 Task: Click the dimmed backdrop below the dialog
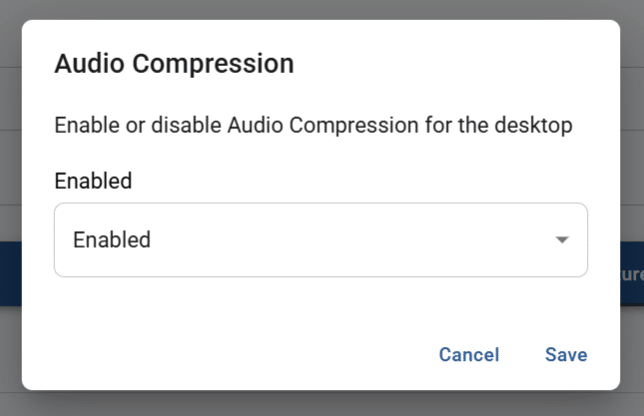point(320,403)
